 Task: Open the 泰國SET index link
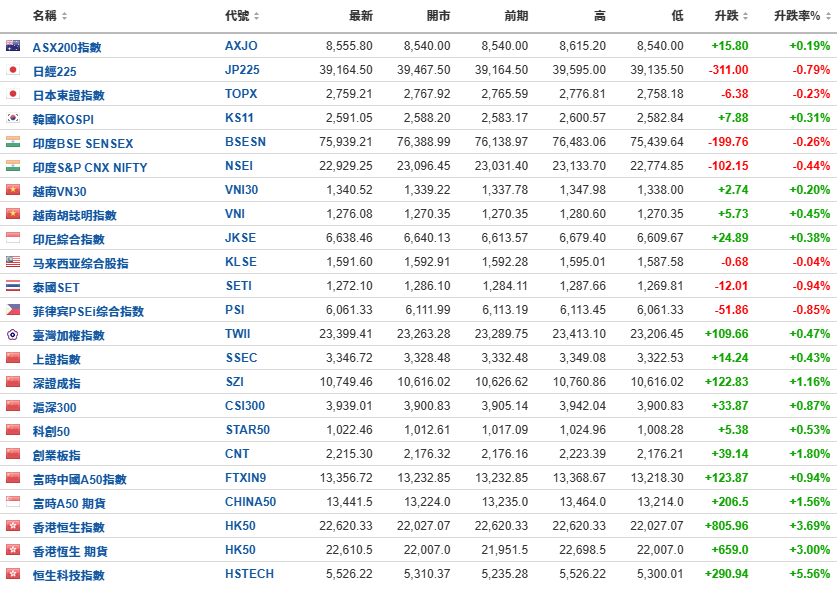(56, 288)
